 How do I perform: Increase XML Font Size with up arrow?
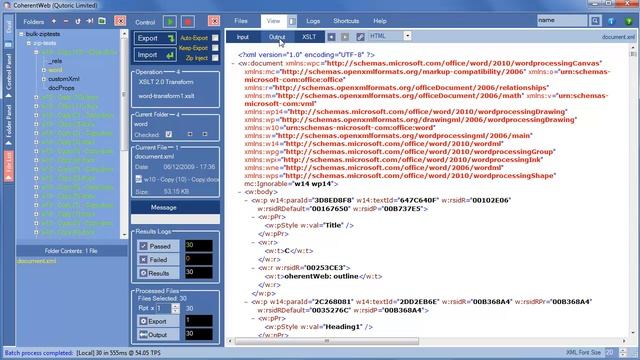[x=623, y=350]
